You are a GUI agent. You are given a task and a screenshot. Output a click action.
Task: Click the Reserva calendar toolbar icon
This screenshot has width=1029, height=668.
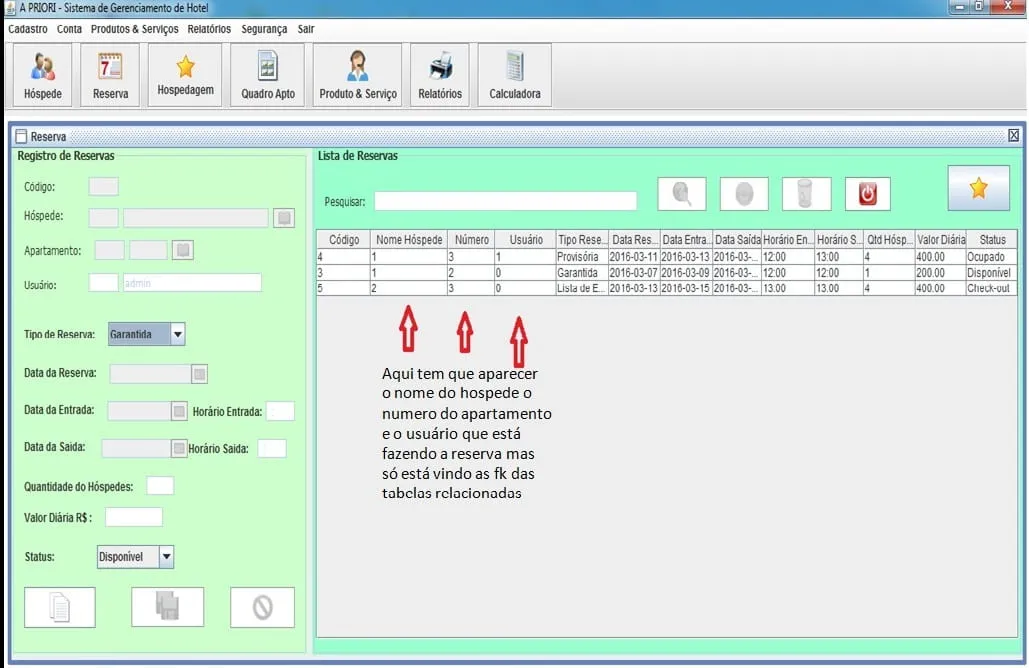[110, 76]
